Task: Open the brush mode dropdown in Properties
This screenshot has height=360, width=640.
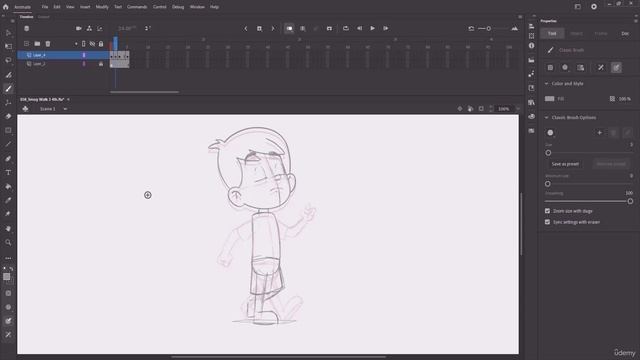Action: coord(565,67)
